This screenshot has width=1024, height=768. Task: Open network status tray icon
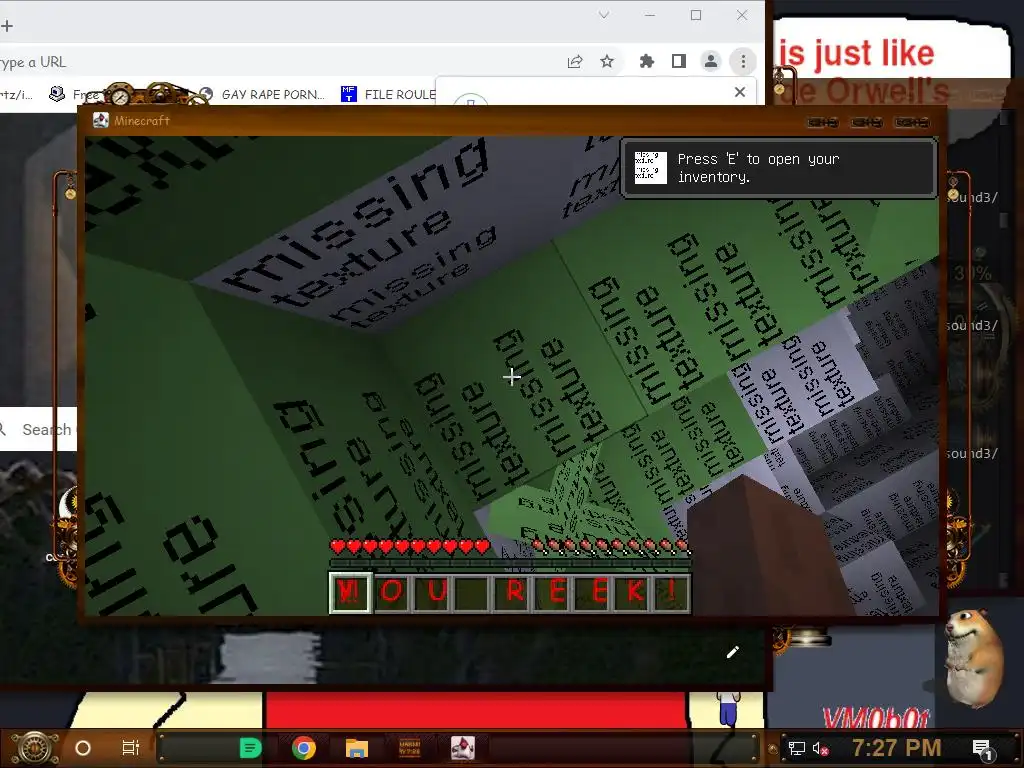pos(797,748)
